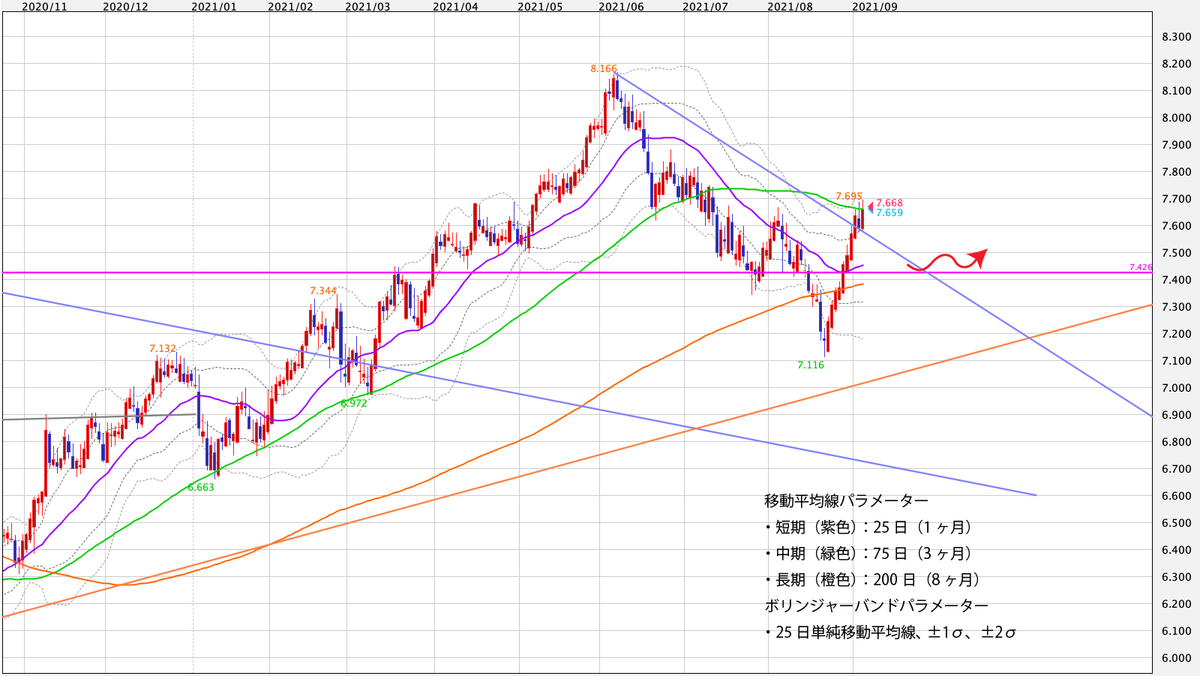Click the 2021/09 date label

[x=874, y=7]
